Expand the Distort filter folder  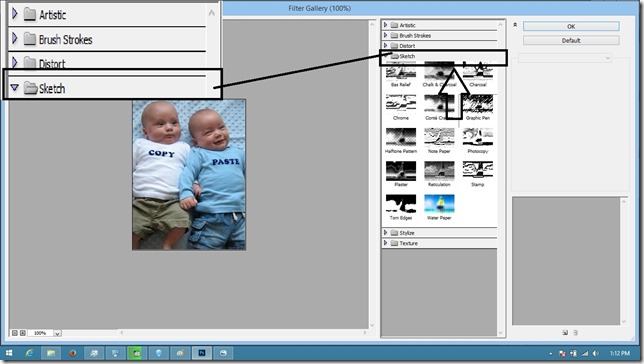[x=385, y=46]
